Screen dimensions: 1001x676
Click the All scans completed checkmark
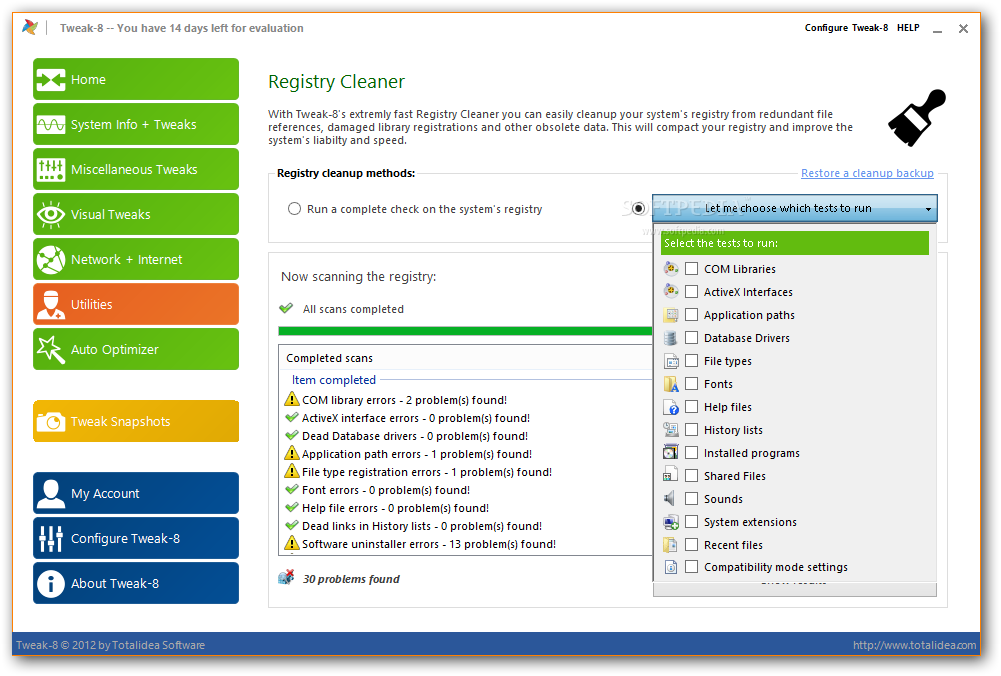coord(286,308)
